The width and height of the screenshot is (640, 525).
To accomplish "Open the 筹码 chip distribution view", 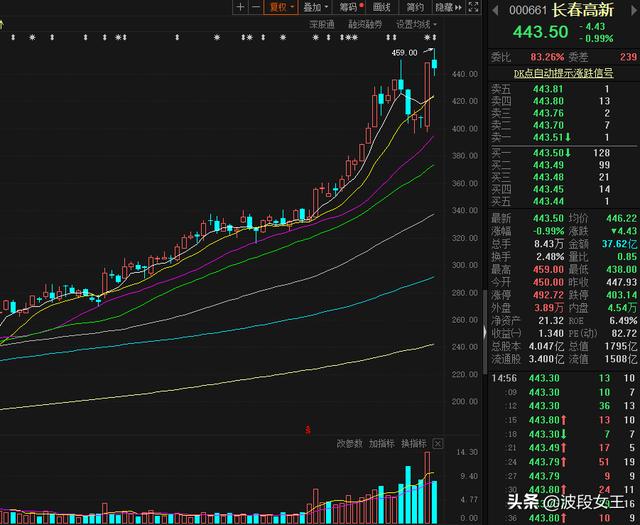I will 351,7.
